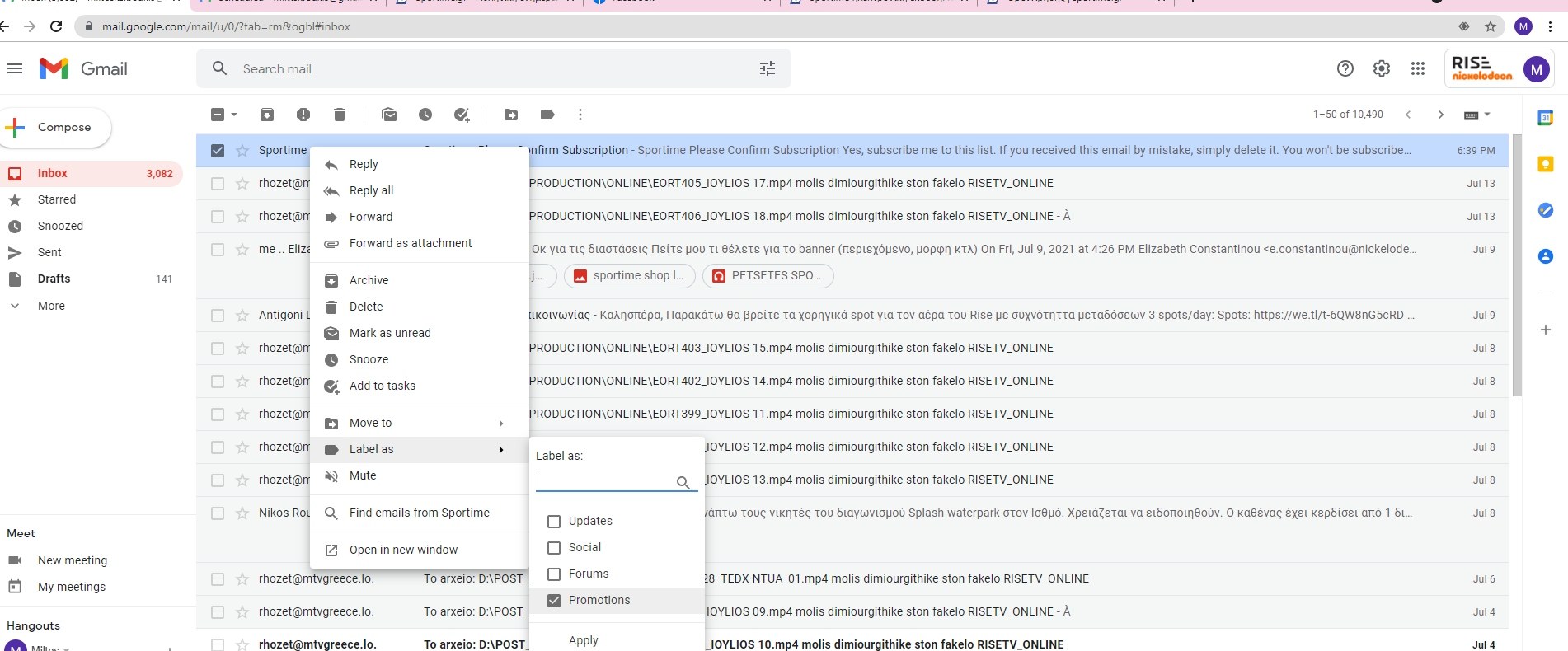This screenshot has width=1568, height=651.
Task: Show search options filter icon
Action: click(x=768, y=69)
